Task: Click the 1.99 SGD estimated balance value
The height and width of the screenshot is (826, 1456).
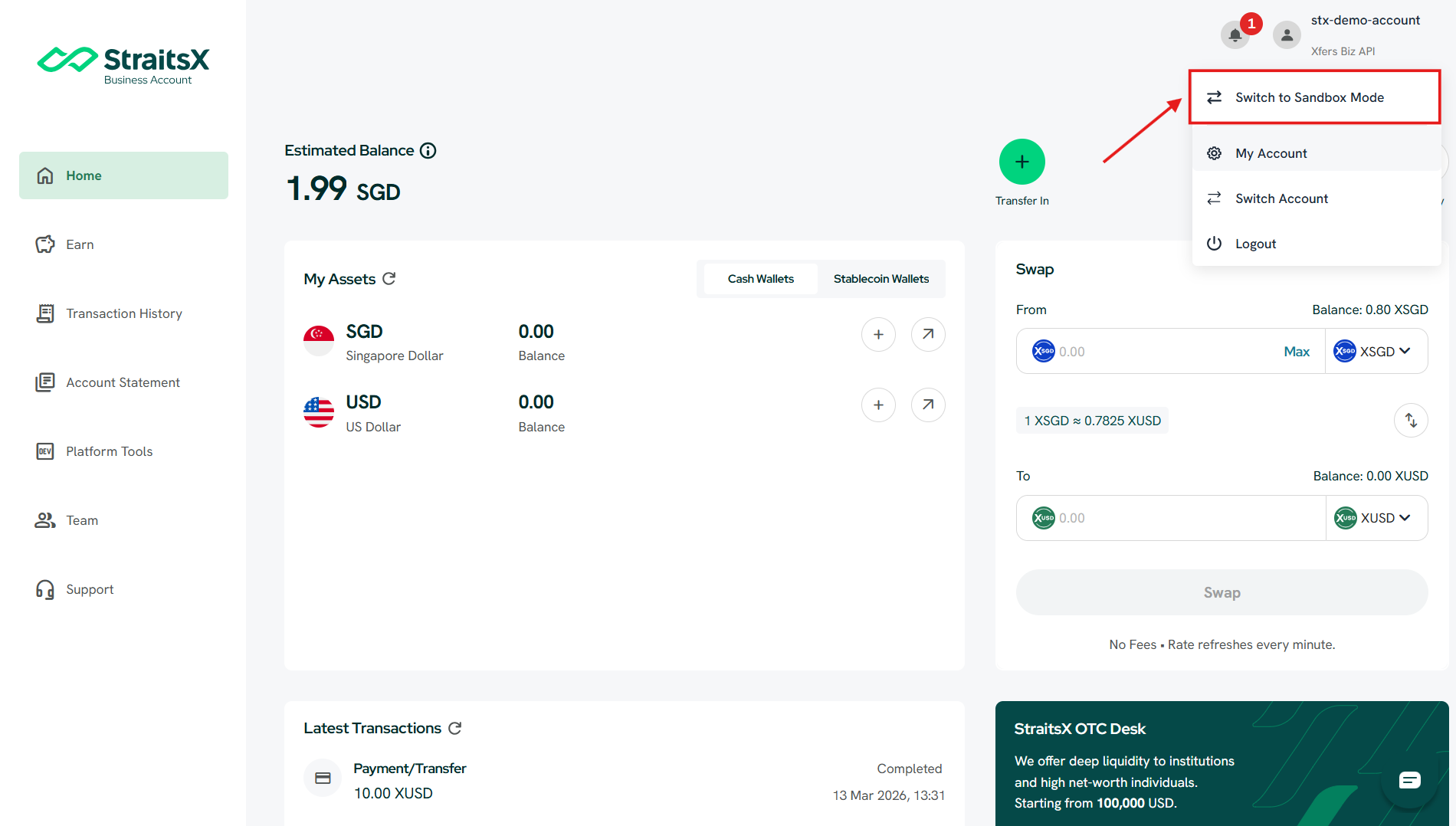Action: coord(343,189)
